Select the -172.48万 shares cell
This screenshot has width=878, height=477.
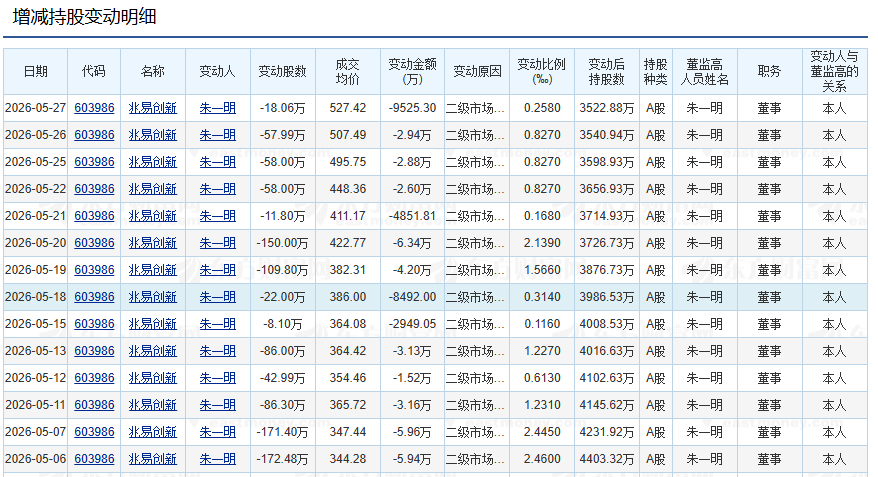pos(283,459)
